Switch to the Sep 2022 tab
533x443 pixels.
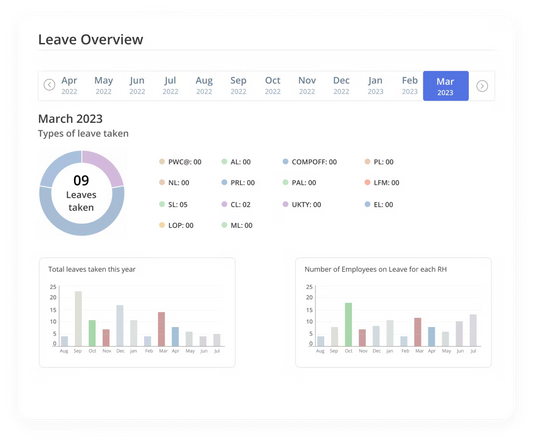[x=238, y=85]
